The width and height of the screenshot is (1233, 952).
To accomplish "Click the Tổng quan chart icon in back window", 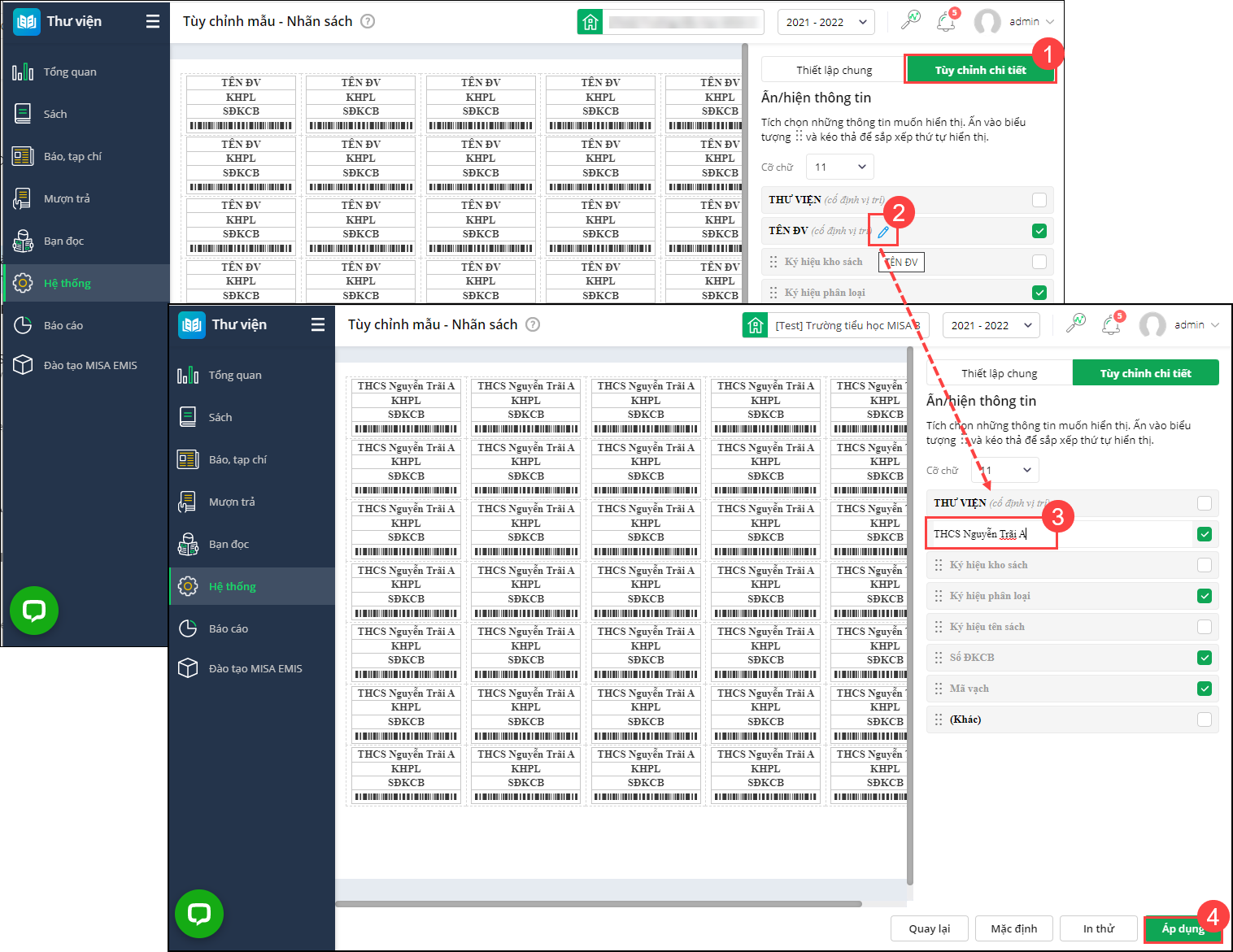I will coord(23,72).
